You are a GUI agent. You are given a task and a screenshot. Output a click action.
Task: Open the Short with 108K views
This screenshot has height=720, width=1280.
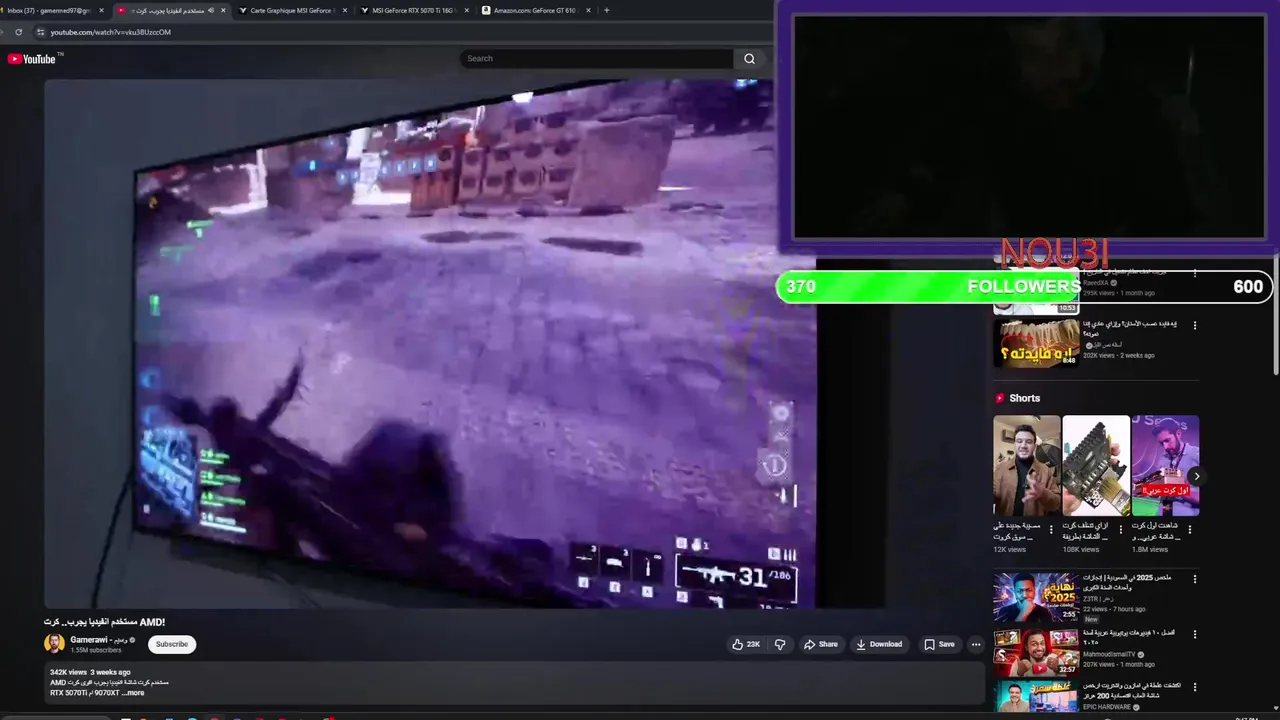point(1096,466)
